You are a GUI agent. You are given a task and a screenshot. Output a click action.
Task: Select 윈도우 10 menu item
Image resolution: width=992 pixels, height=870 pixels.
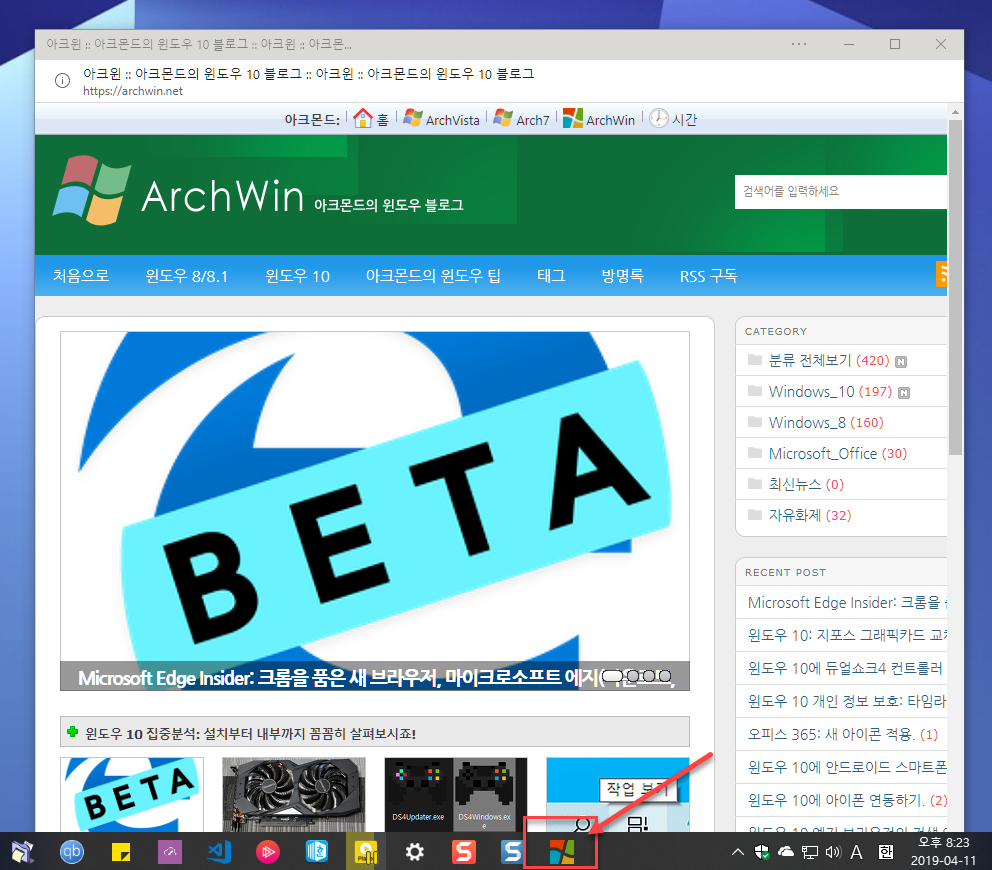coord(297,276)
